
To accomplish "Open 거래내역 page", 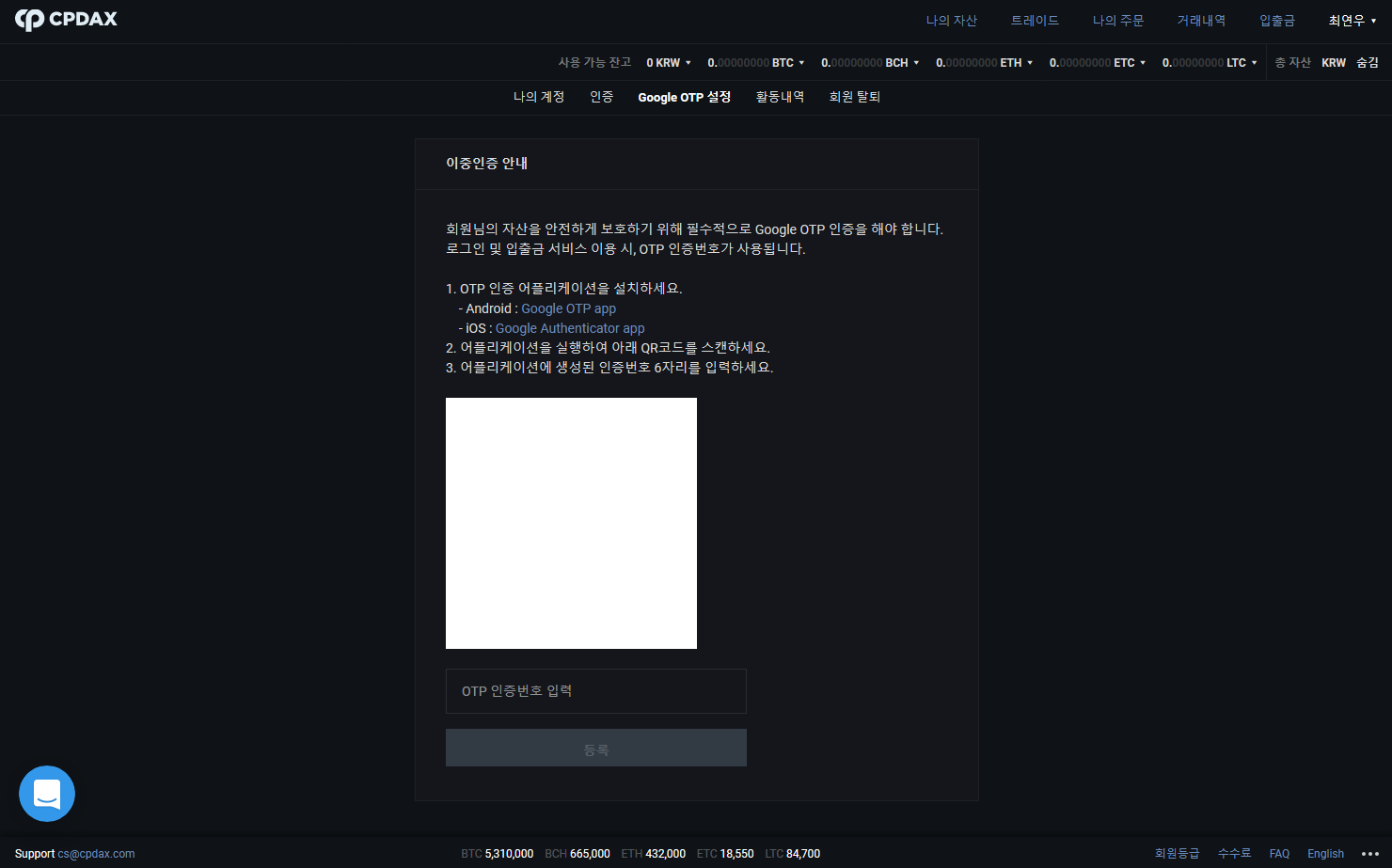I will pos(1201,21).
